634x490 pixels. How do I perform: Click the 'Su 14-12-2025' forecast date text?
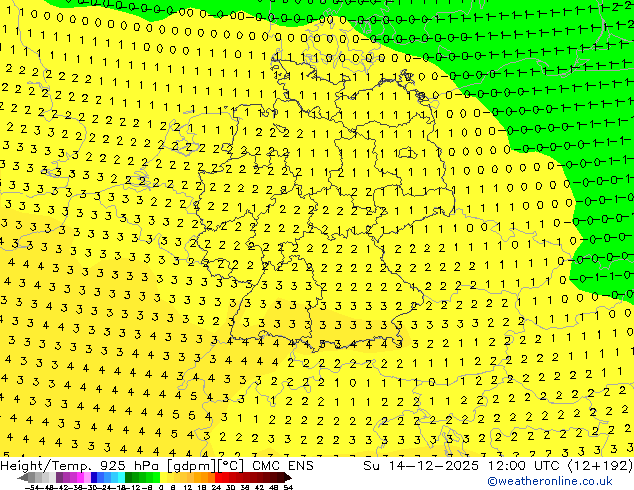coord(421,466)
